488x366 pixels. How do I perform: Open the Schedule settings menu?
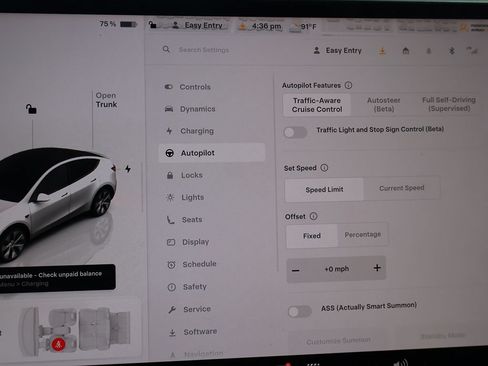pyautogui.click(x=199, y=264)
